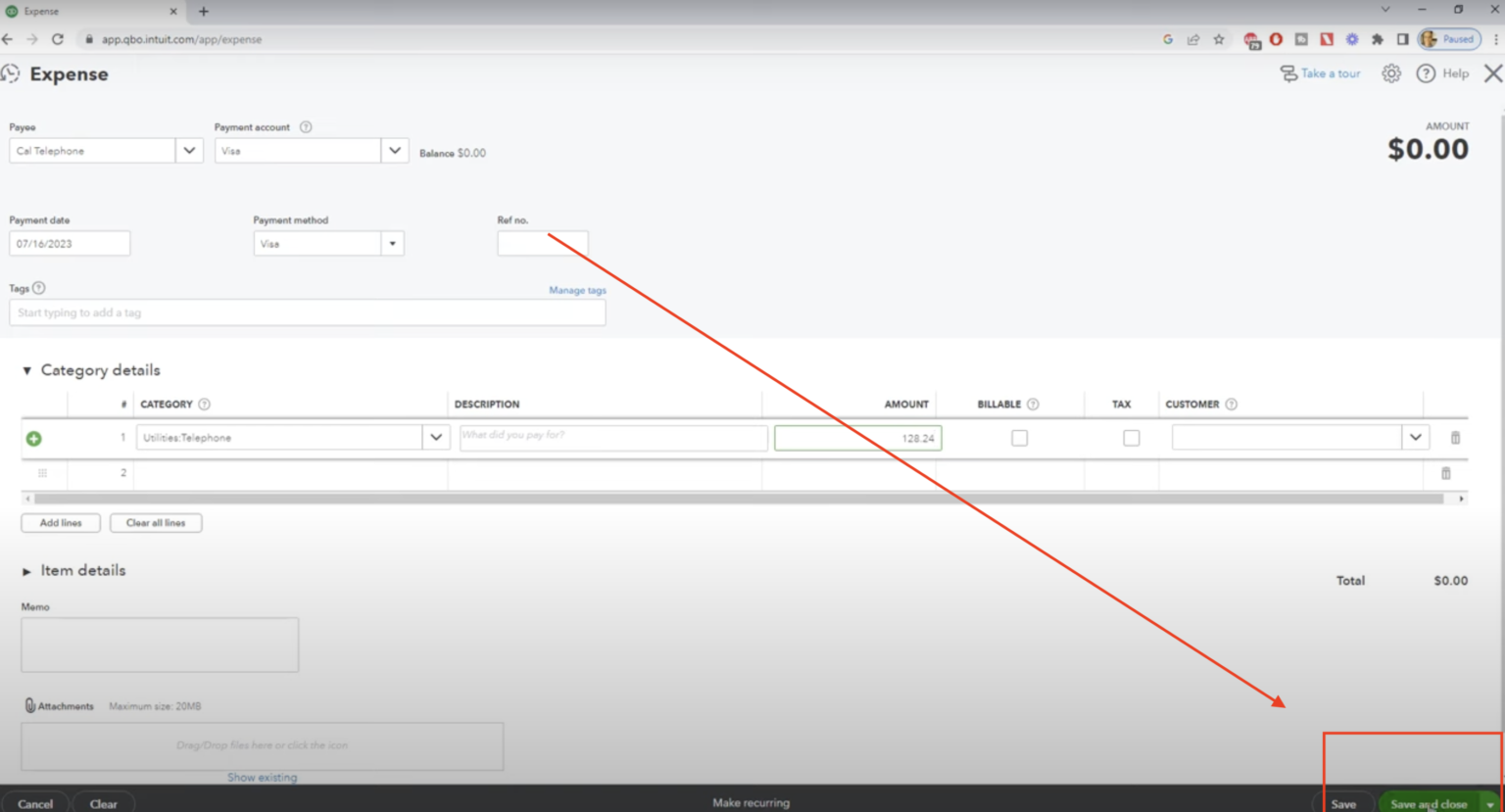Delete line 1 using the trash icon
Image resolution: width=1505 pixels, height=812 pixels.
[1454, 438]
